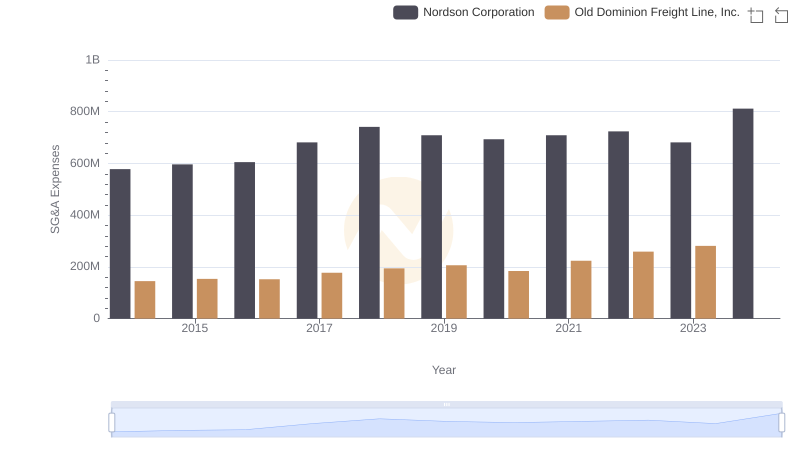Click left handle of the range slider

(x=112, y=423)
